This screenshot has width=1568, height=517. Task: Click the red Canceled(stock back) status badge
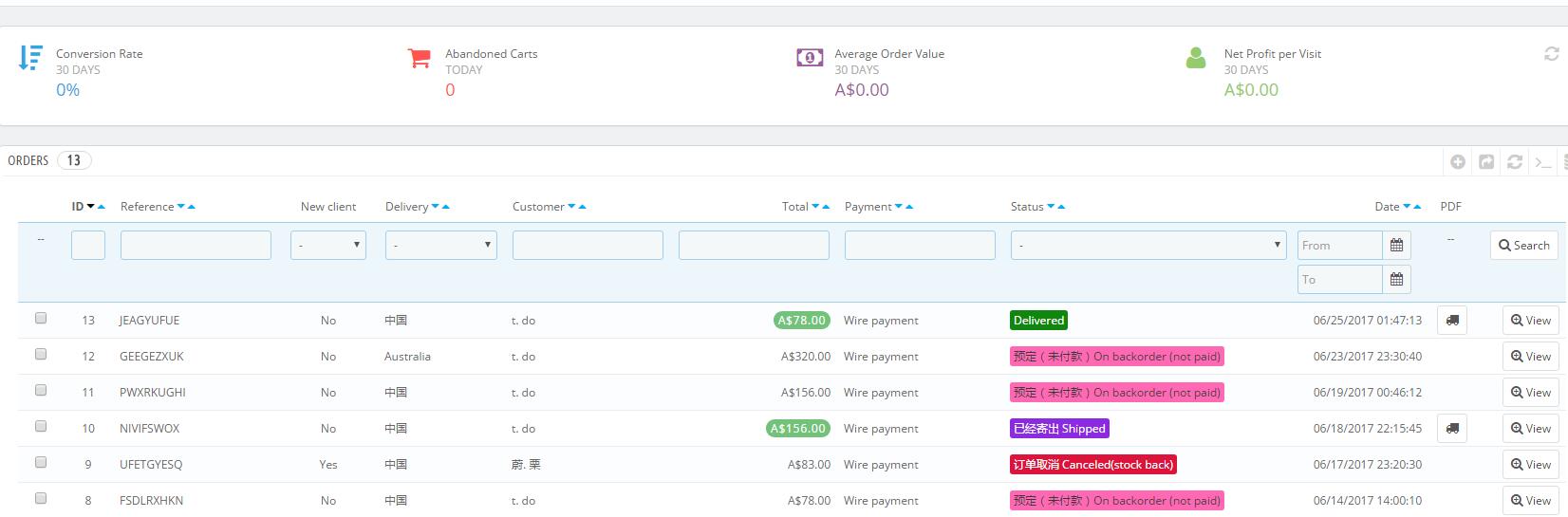pos(1093,465)
